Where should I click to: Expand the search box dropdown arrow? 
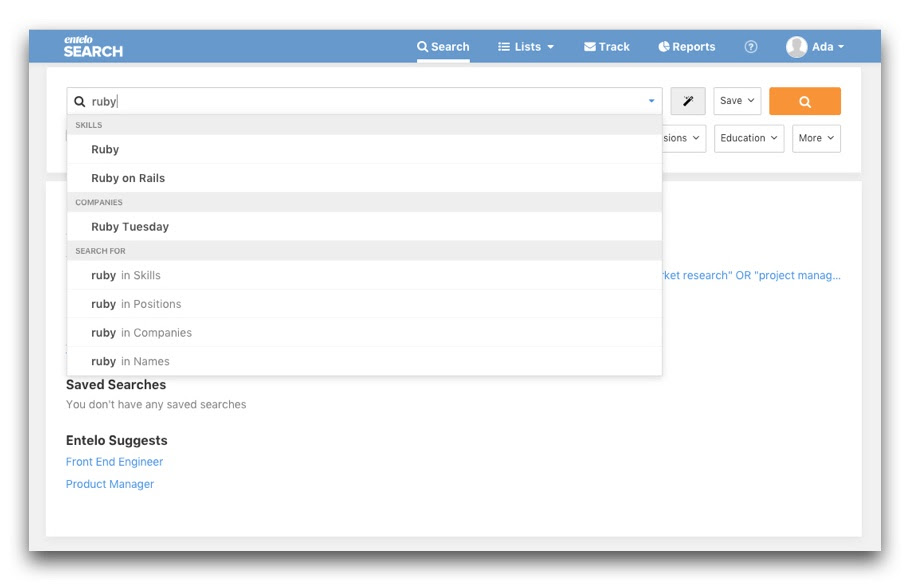click(651, 101)
